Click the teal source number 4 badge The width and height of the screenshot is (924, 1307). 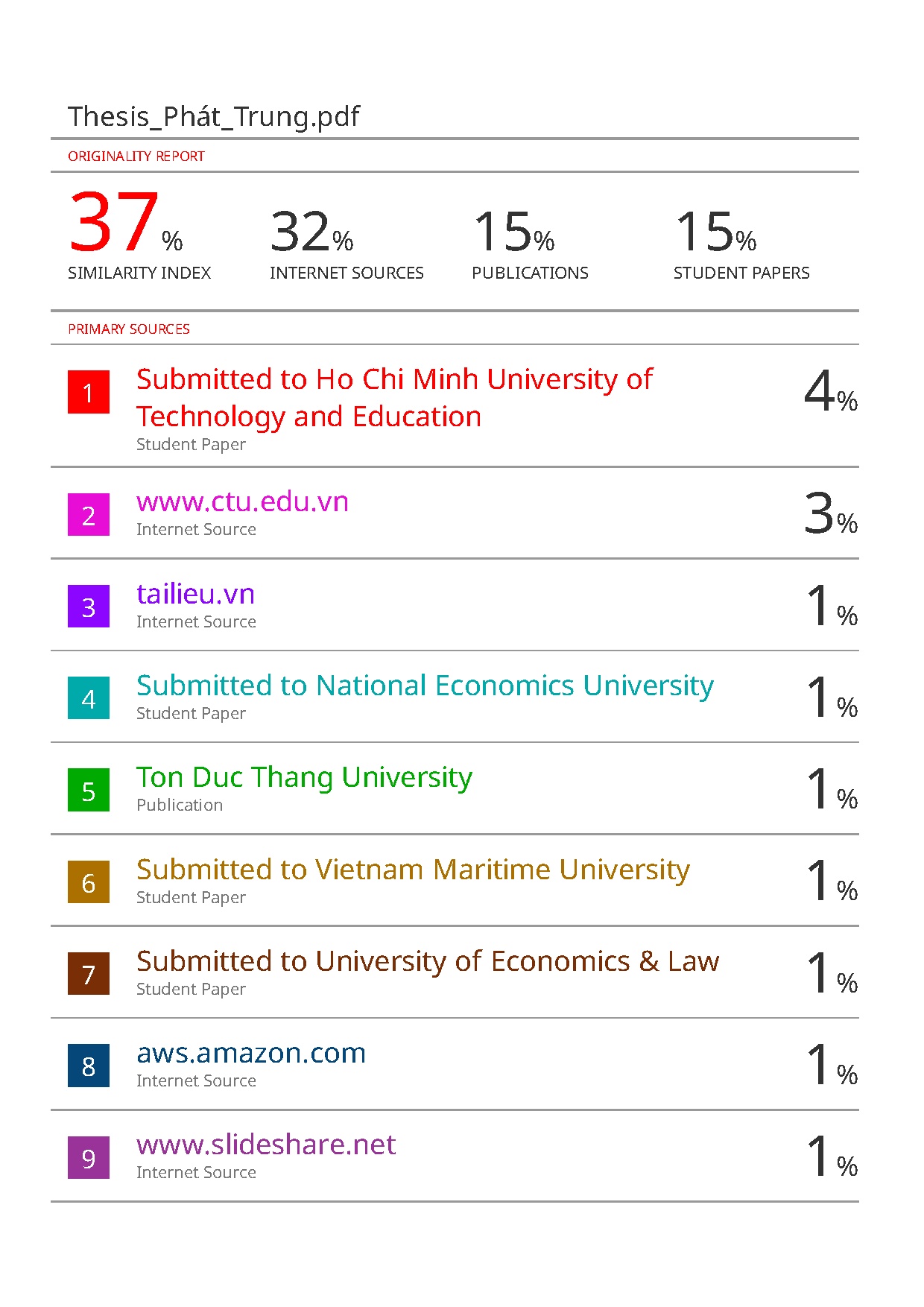[89, 698]
